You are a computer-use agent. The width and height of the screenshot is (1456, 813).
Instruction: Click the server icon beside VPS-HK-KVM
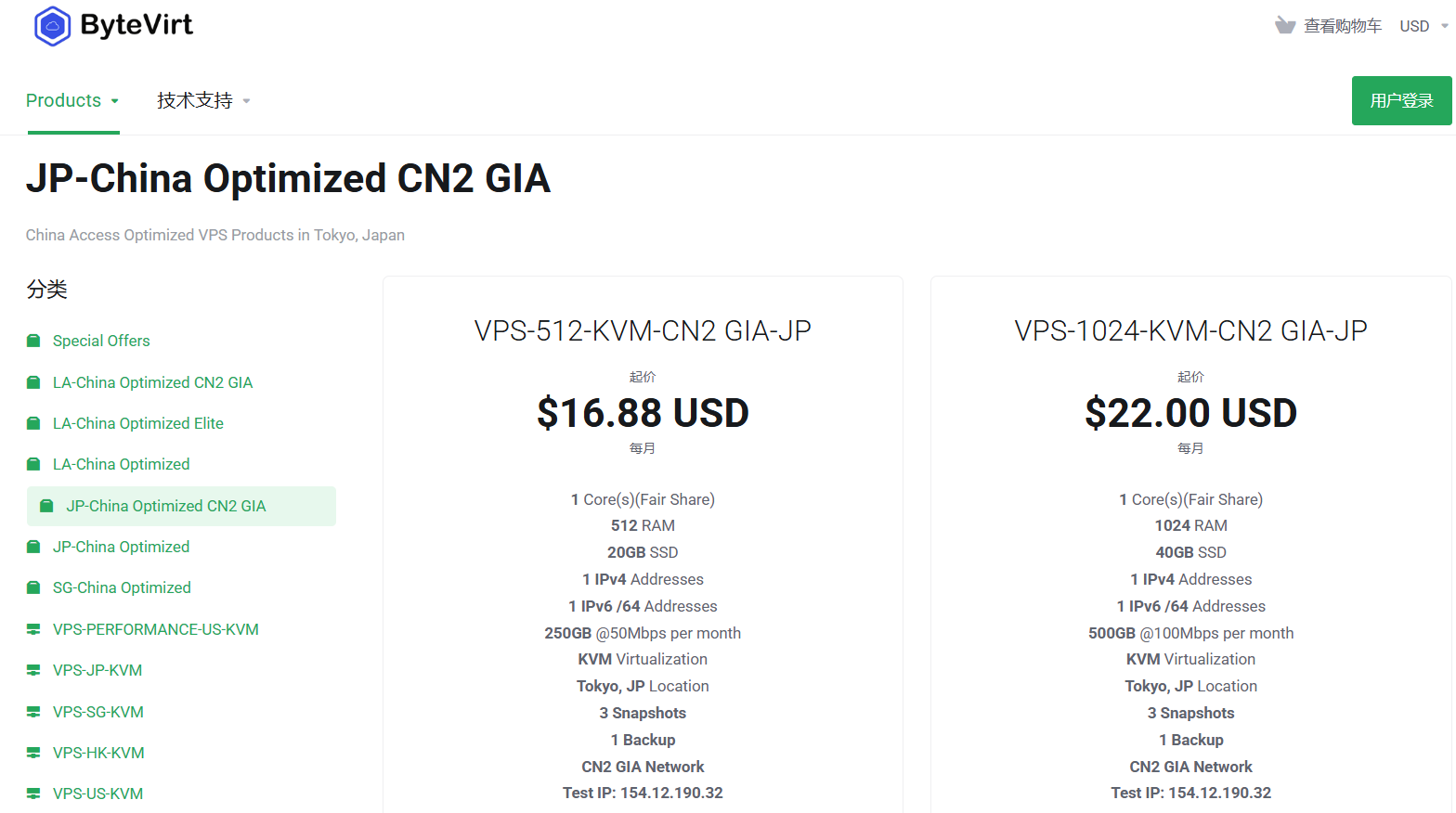[32, 753]
